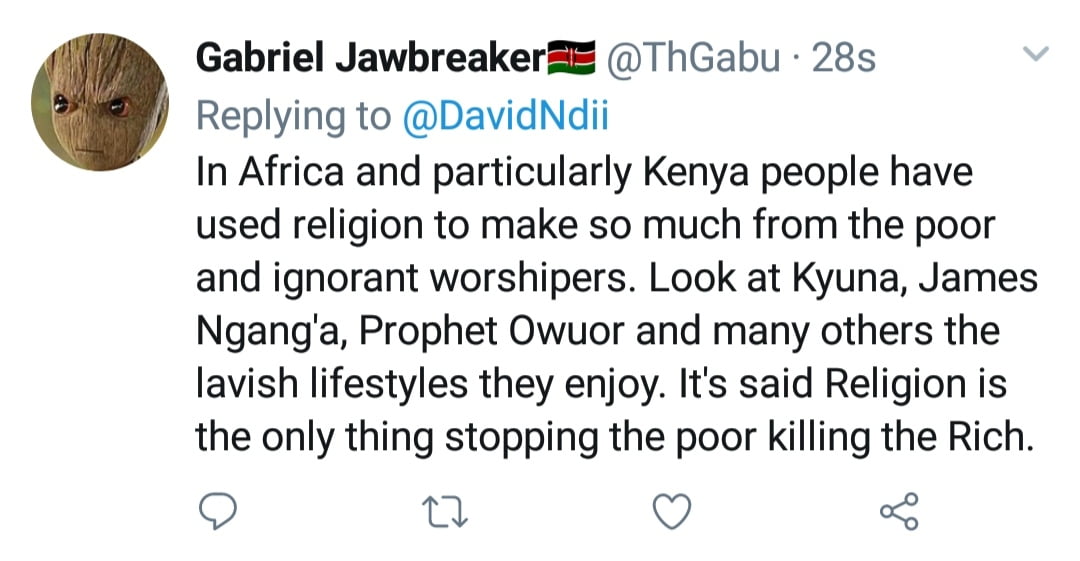This screenshot has height=561, width=1080.
Task: Like the tweet with the heart icon
Action: 672,514
